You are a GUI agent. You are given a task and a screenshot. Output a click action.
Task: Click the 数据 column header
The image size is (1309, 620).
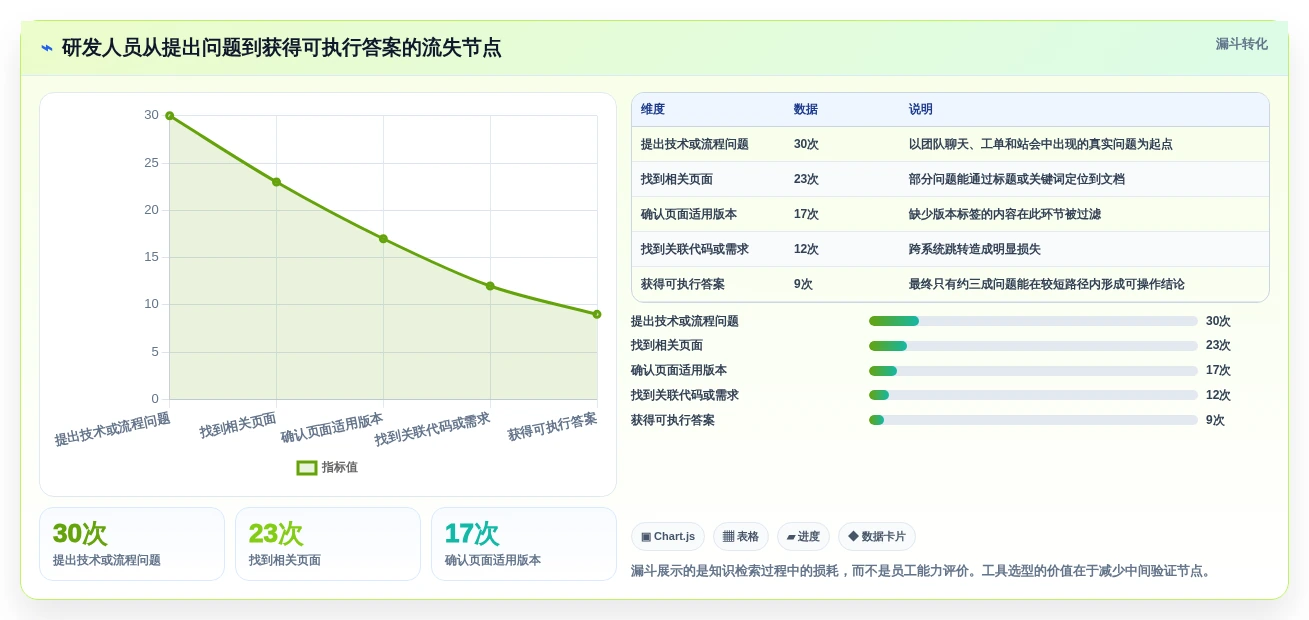click(x=806, y=109)
